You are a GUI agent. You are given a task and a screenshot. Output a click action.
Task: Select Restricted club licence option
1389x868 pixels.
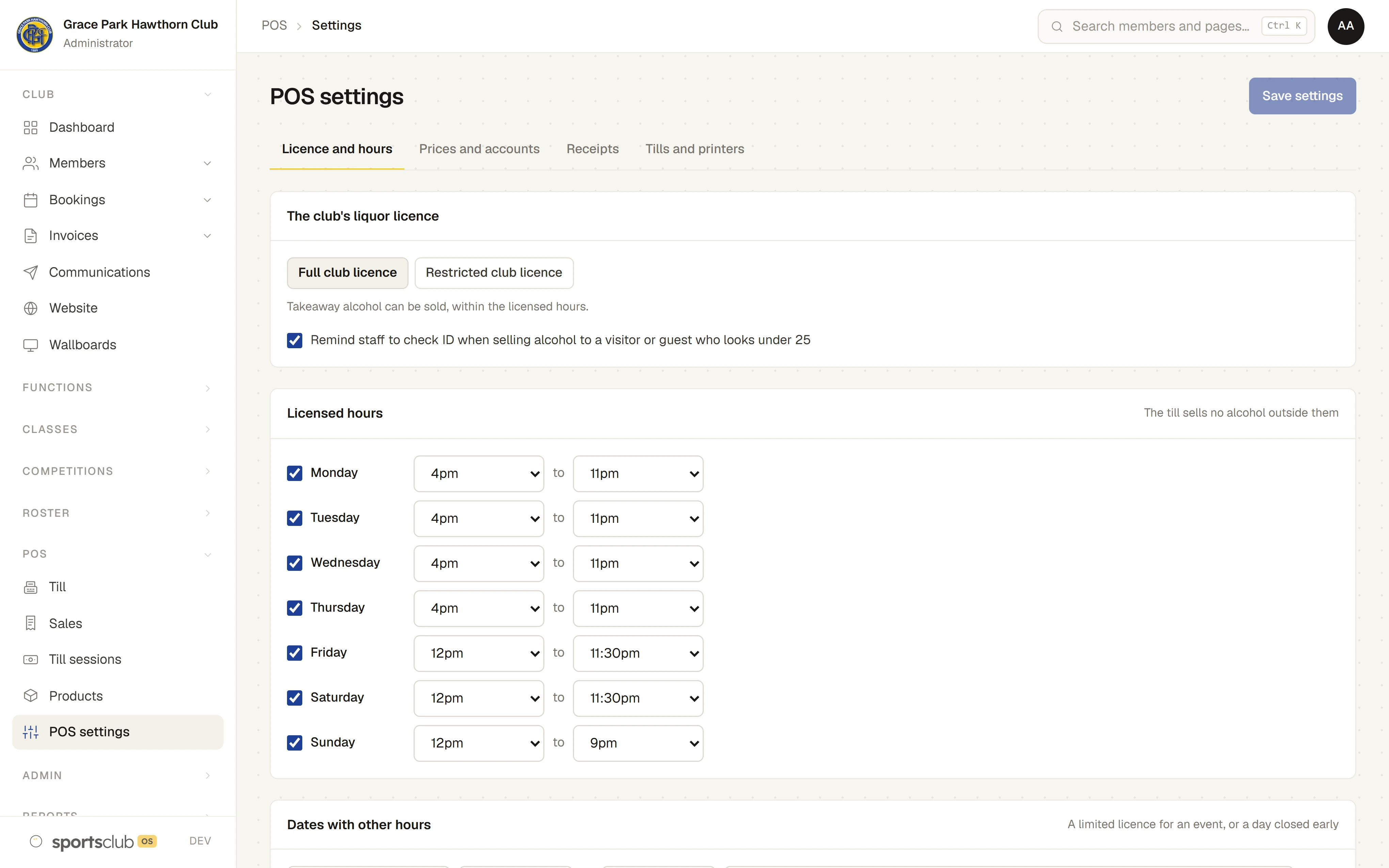point(494,273)
